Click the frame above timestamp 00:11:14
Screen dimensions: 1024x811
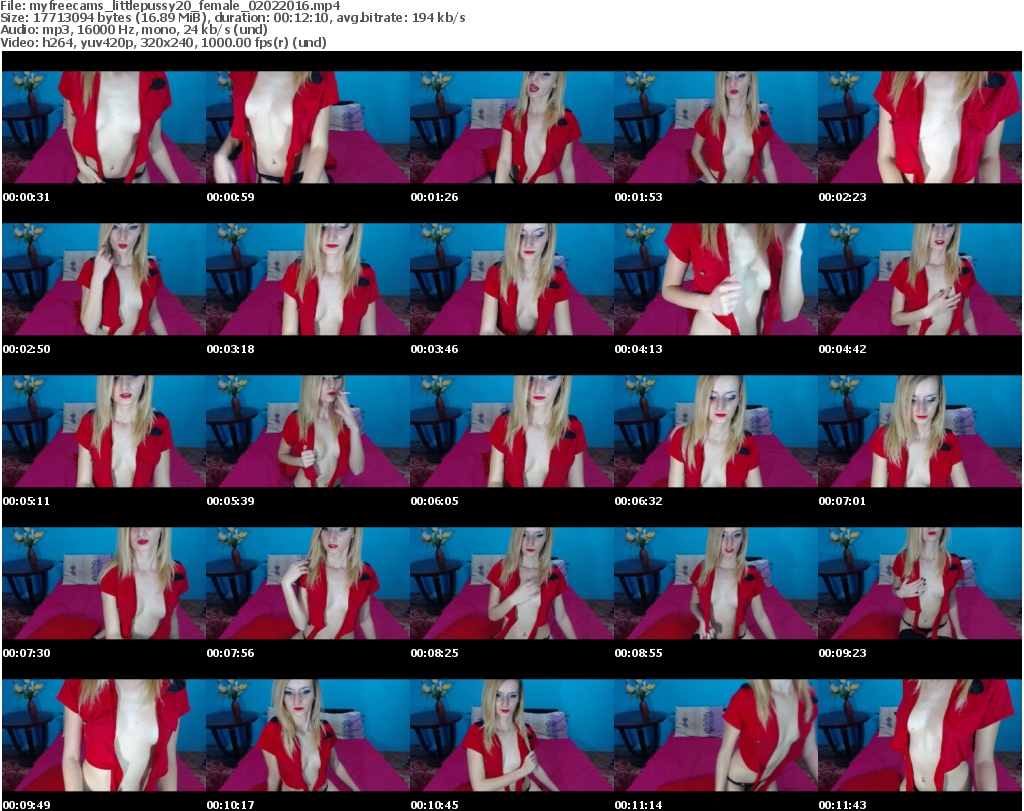click(716, 736)
